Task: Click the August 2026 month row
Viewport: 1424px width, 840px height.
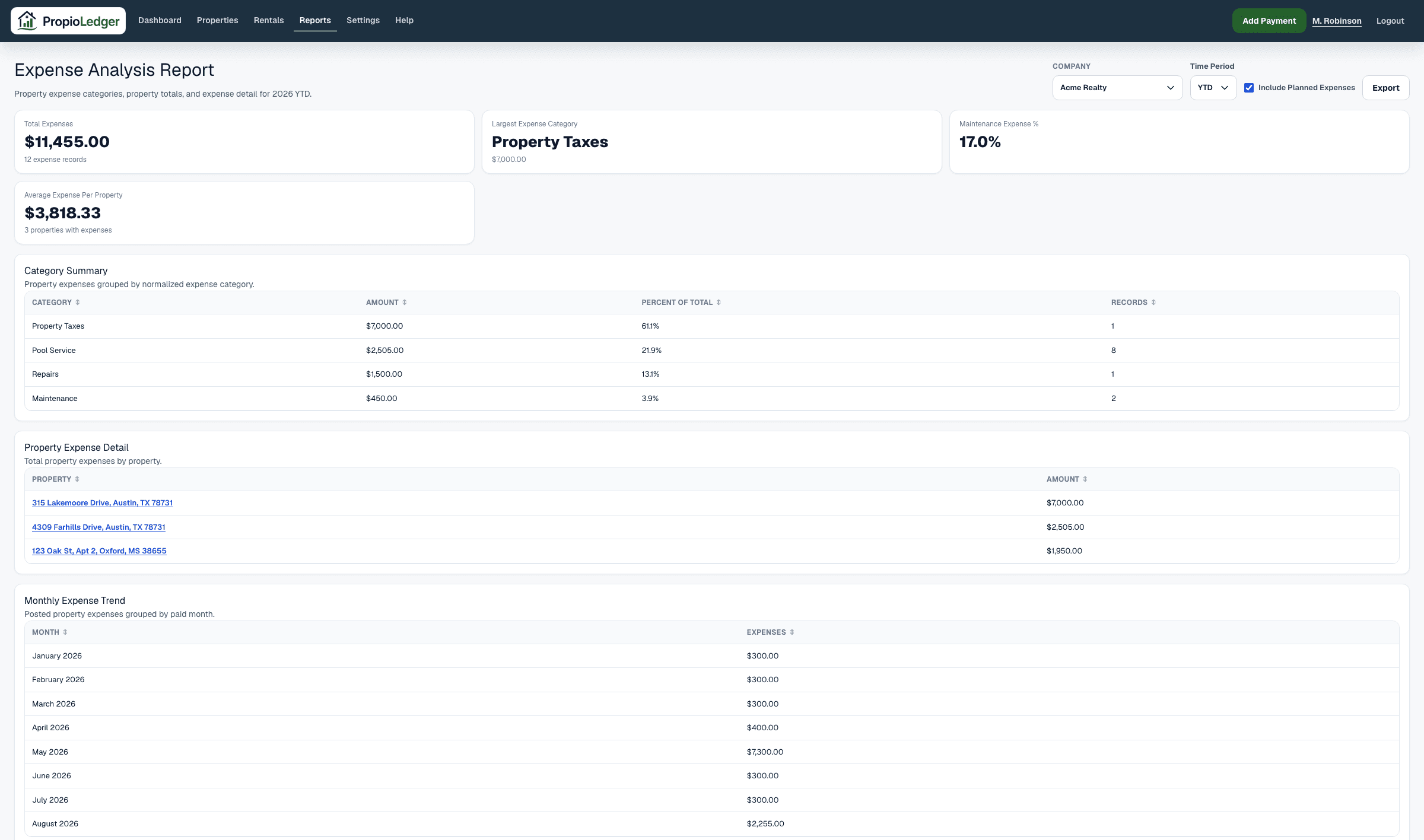Action: (712, 824)
